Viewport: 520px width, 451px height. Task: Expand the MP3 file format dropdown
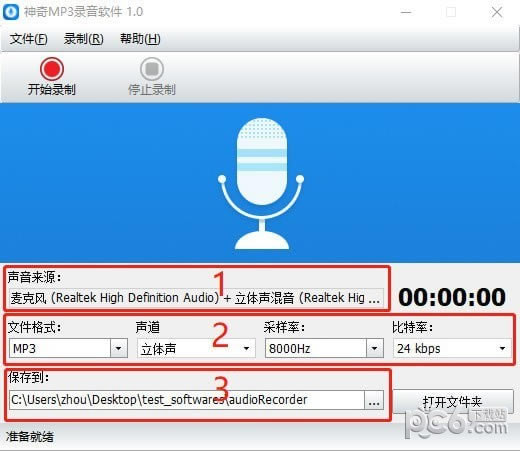pos(118,348)
